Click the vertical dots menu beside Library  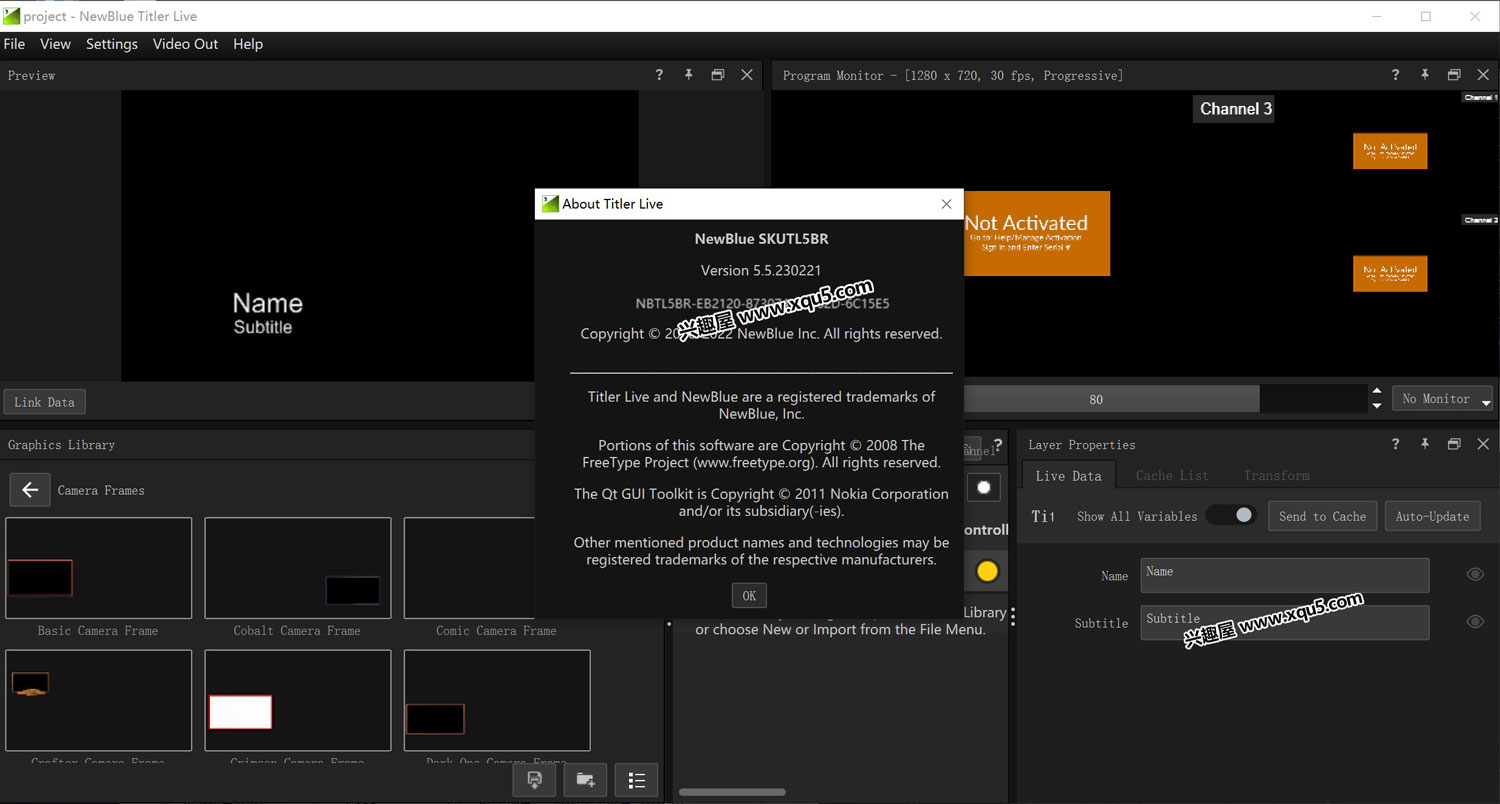(1013, 616)
